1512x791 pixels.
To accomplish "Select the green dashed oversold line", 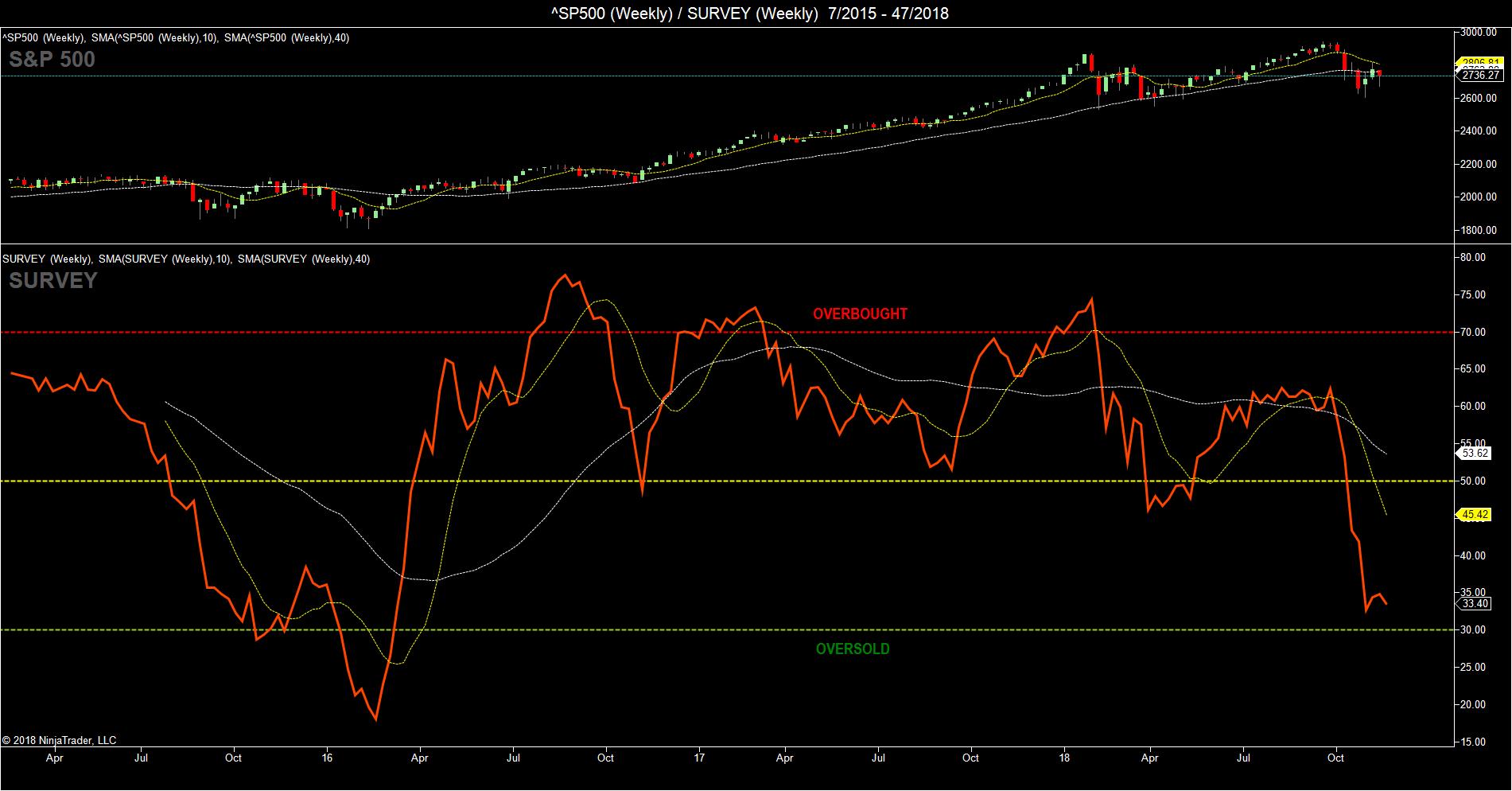I will (726, 629).
